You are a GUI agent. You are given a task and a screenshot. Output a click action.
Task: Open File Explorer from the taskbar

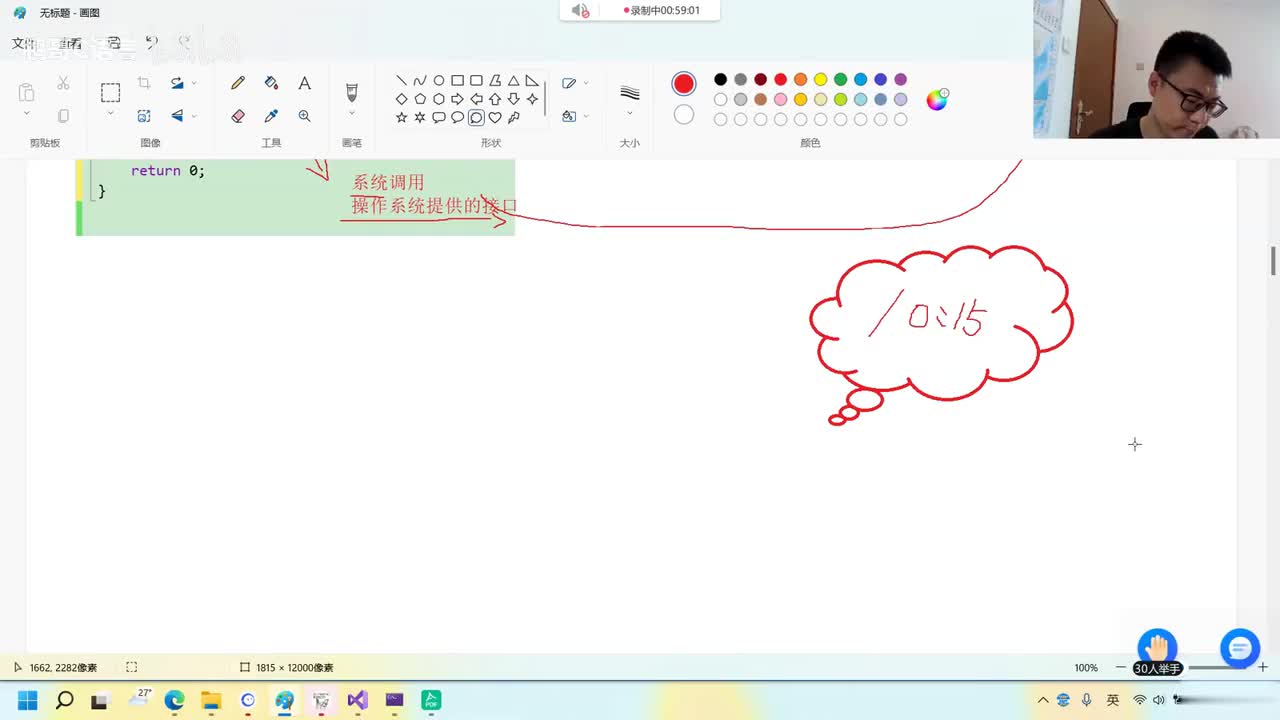coord(211,700)
